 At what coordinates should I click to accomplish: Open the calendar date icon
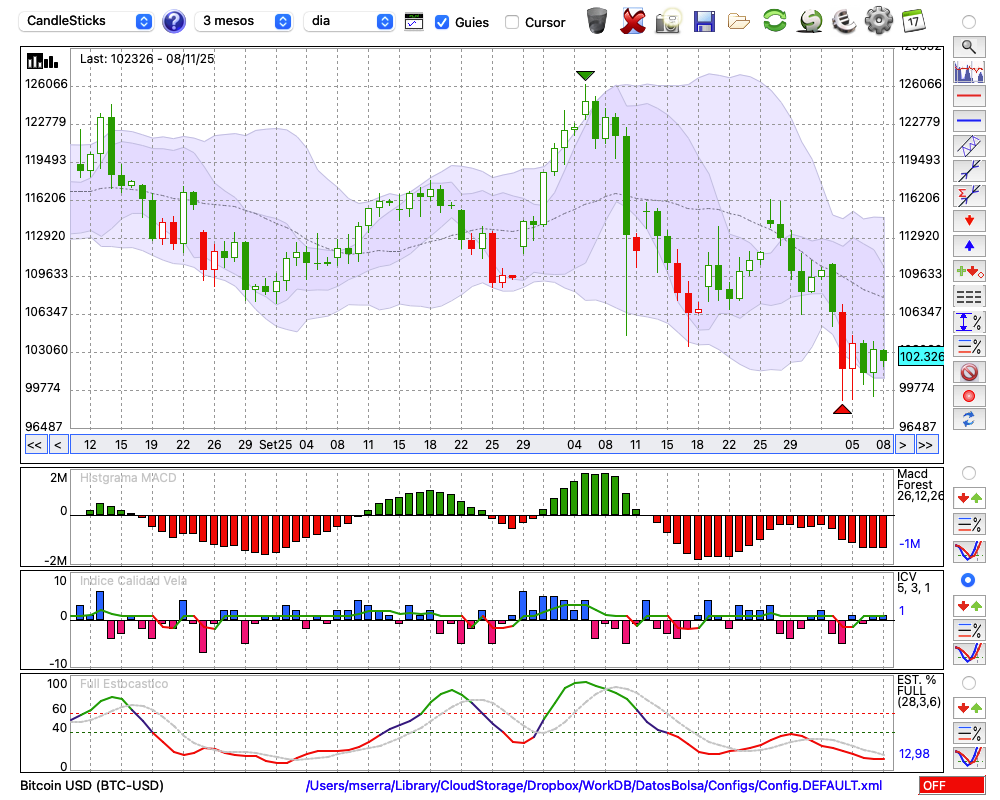point(912,20)
